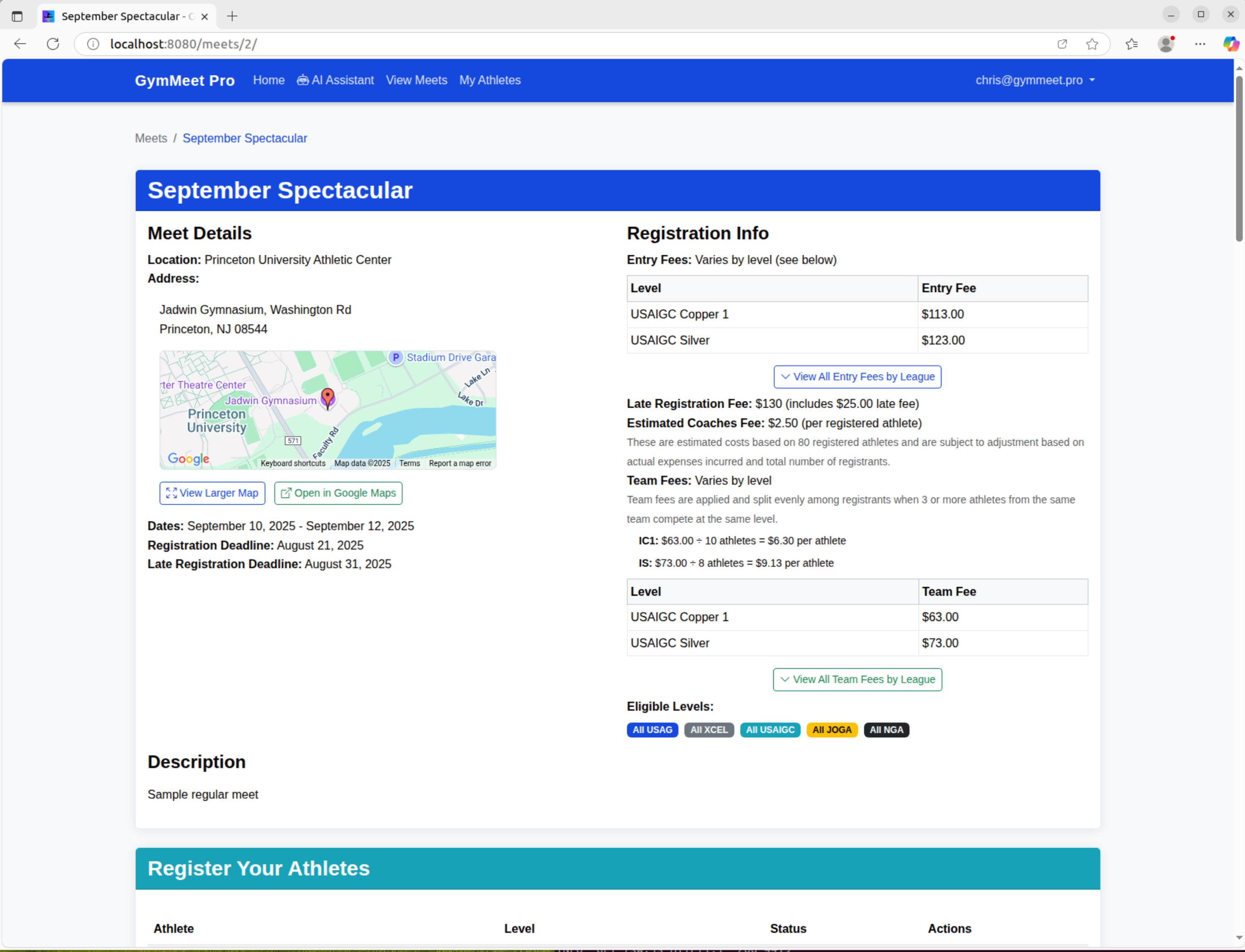Screen dimensions: 1245x952
Task: Open tab actions menu icon
Action: (x=17, y=16)
